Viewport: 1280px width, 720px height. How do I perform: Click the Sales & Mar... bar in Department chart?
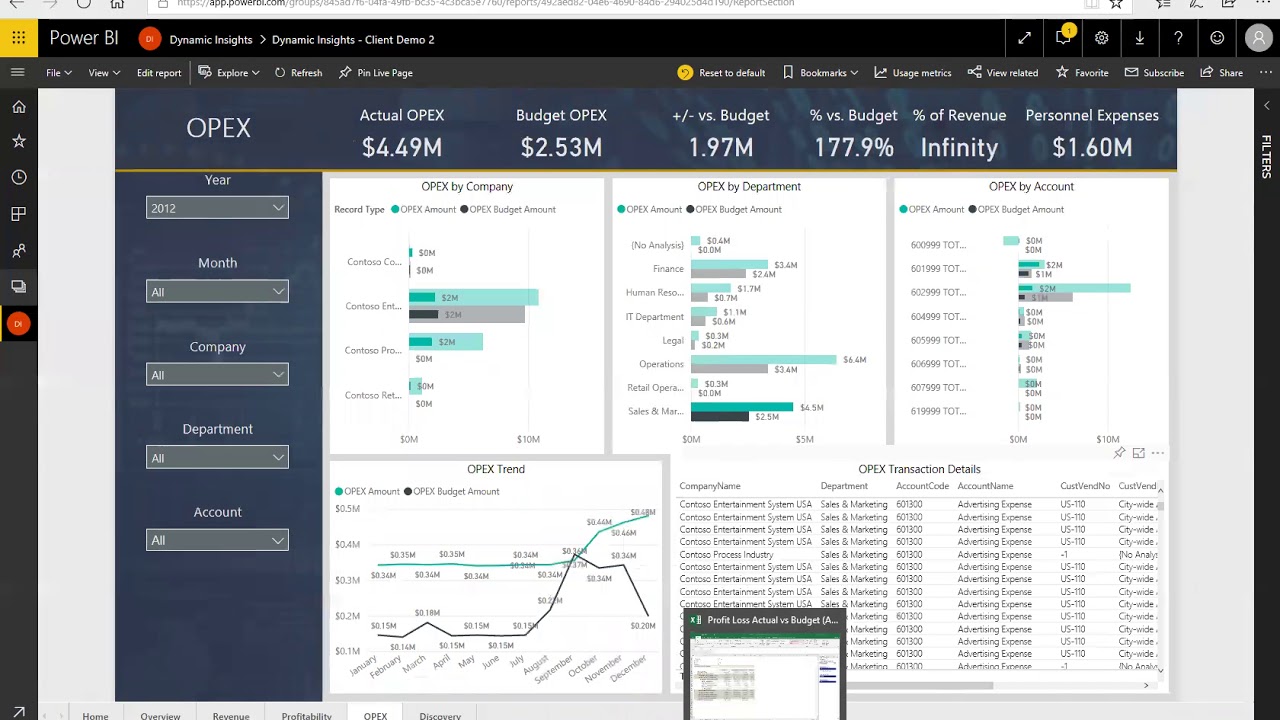742,407
